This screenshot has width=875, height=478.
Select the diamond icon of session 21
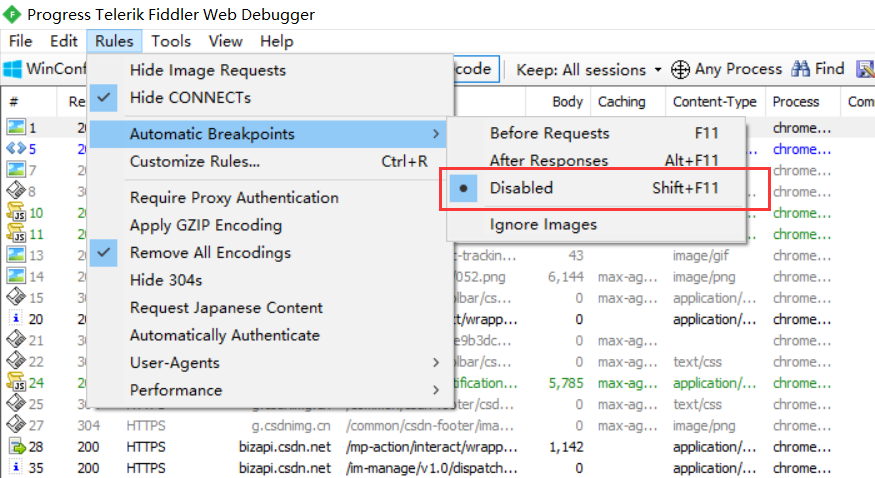pyautogui.click(x=16, y=340)
